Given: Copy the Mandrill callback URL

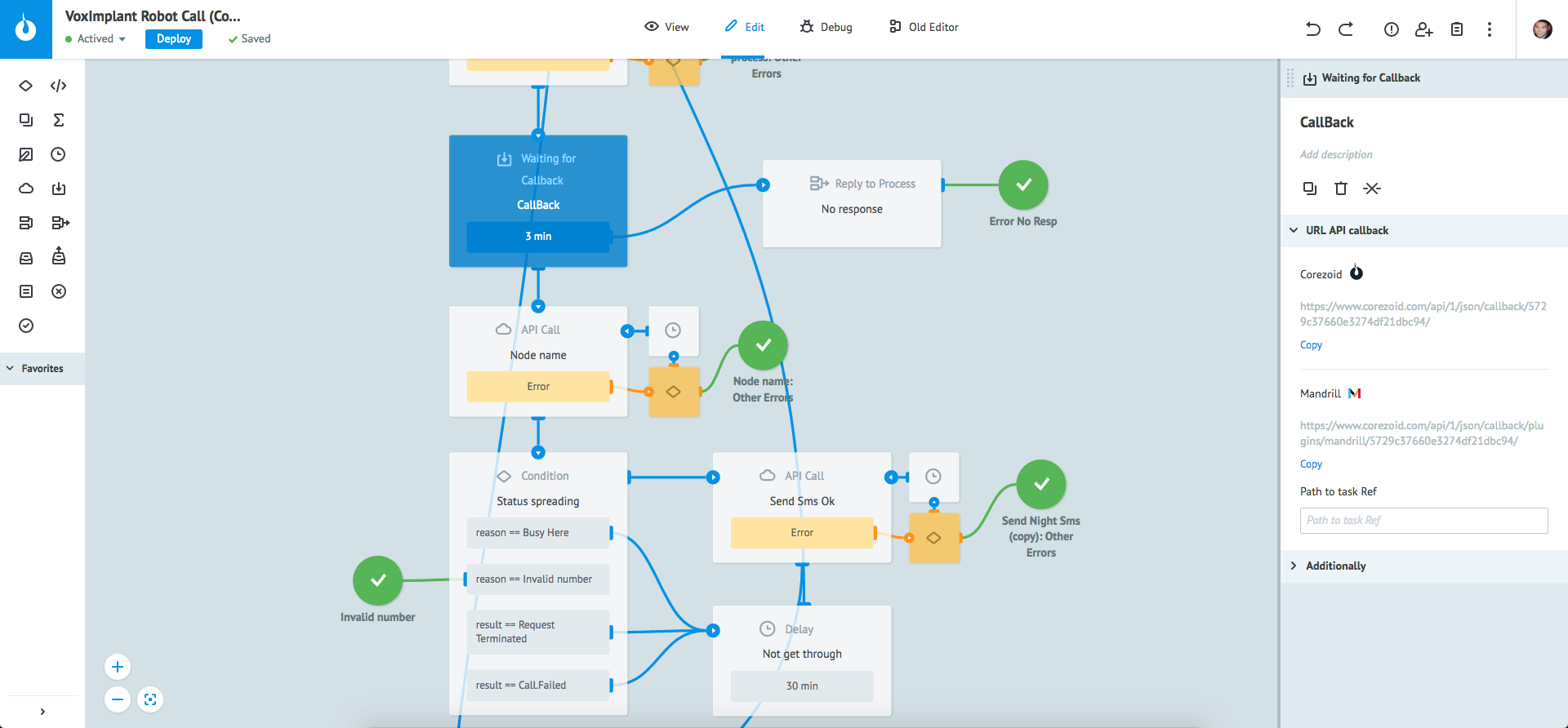Looking at the screenshot, I should [1311, 464].
